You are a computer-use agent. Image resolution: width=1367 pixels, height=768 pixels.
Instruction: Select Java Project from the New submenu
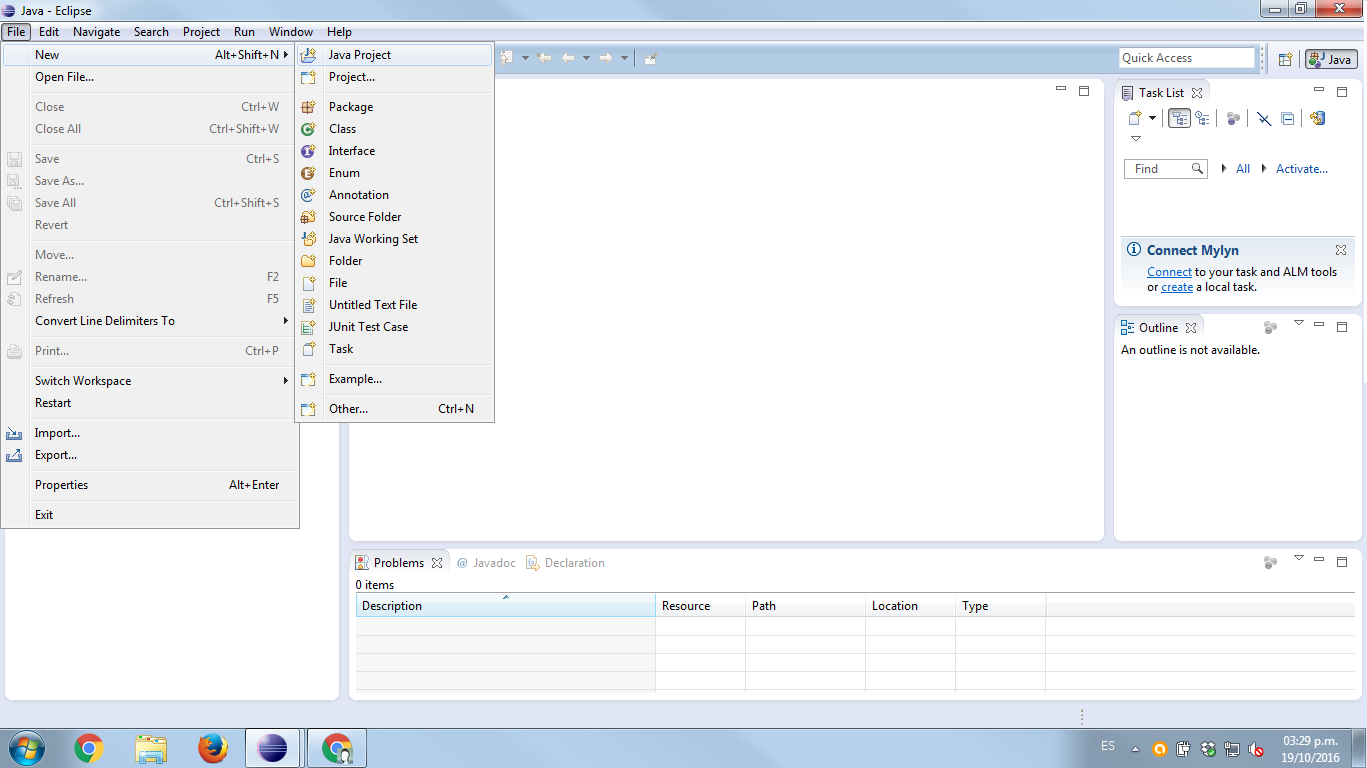tap(359, 55)
